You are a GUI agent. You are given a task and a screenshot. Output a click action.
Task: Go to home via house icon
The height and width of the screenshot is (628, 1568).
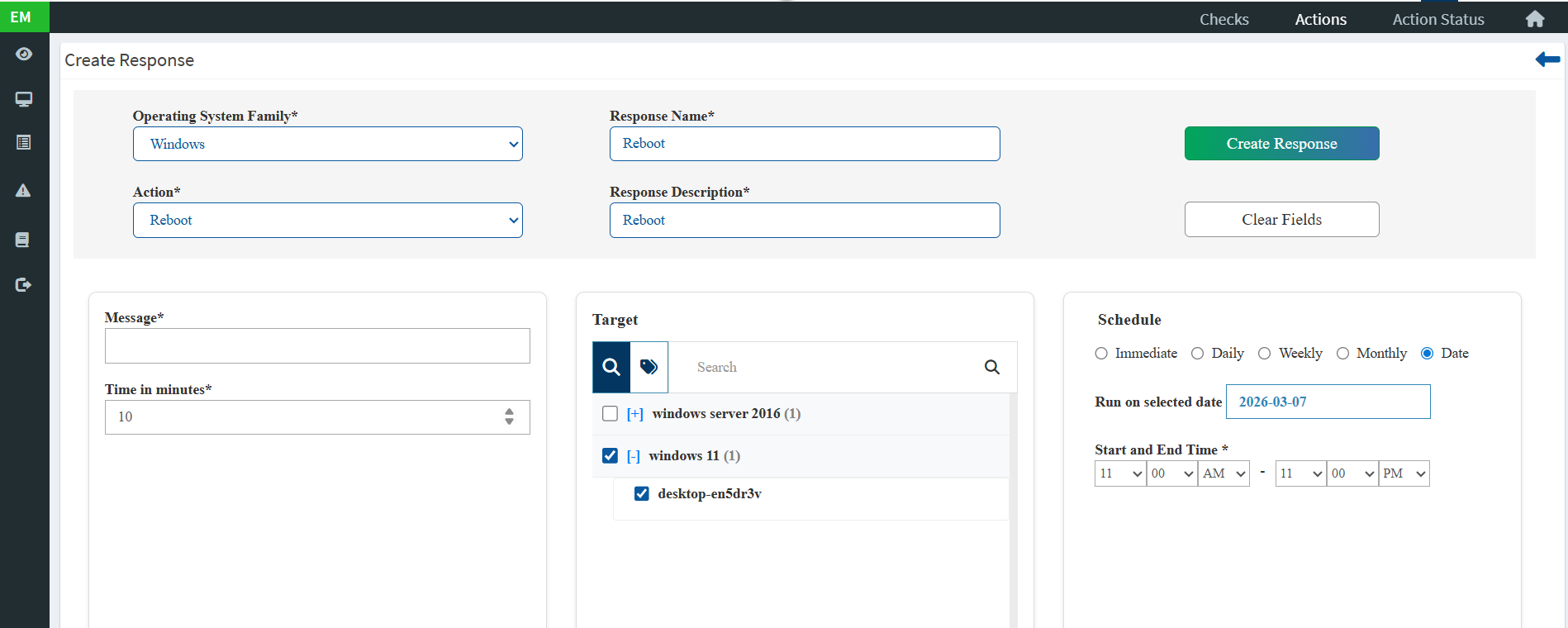click(1535, 19)
